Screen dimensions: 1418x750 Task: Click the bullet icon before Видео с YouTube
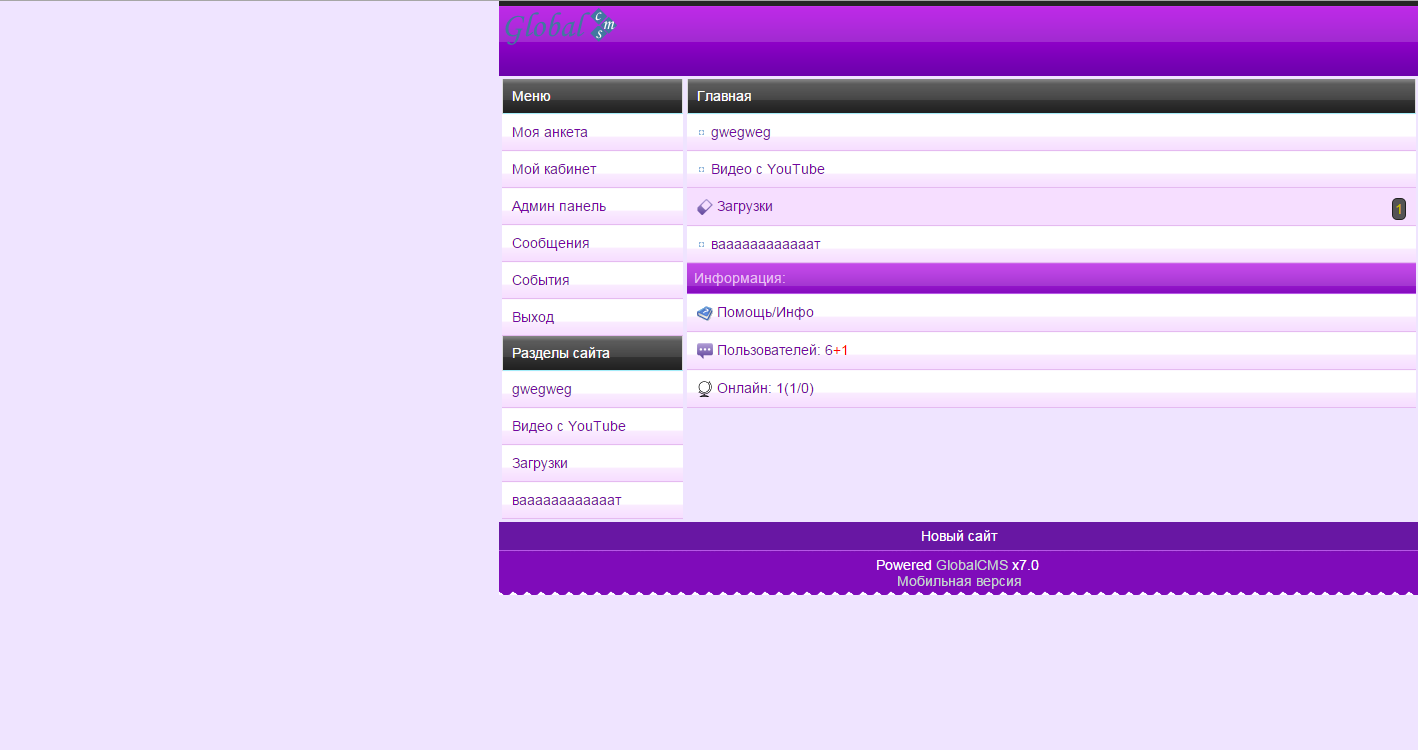point(701,170)
